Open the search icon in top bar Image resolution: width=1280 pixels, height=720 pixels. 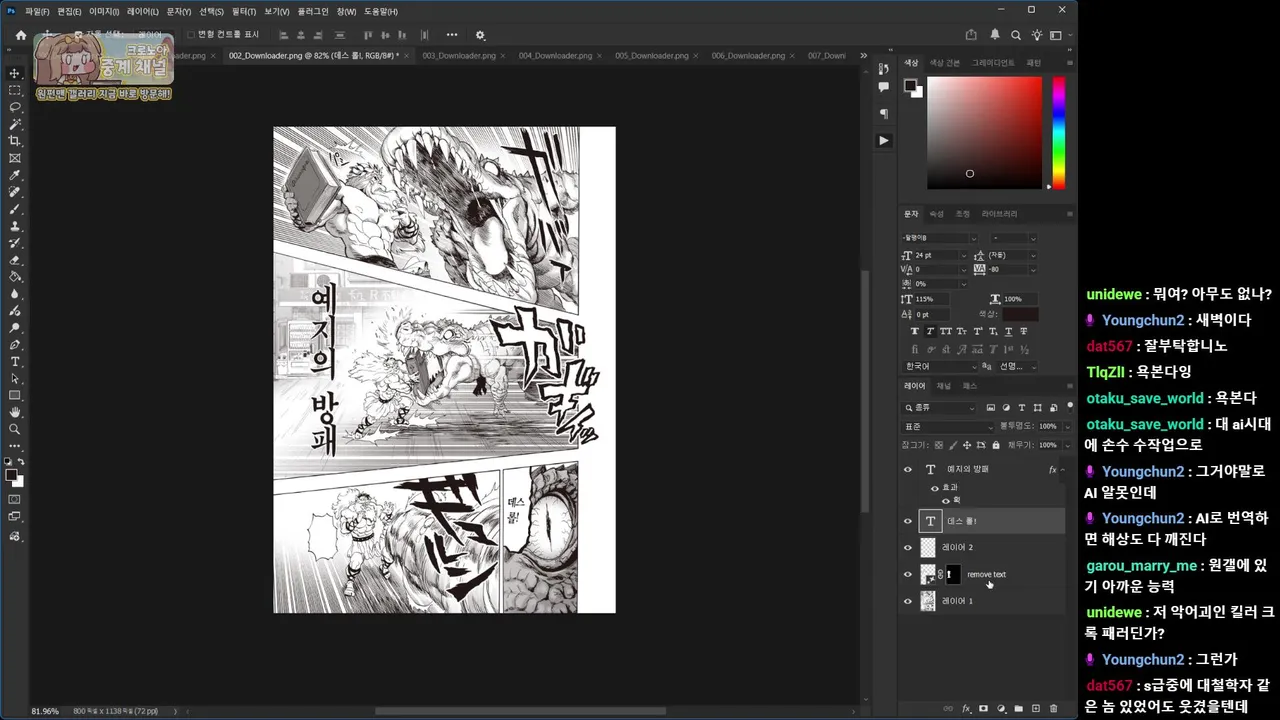tap(1016, 35)
